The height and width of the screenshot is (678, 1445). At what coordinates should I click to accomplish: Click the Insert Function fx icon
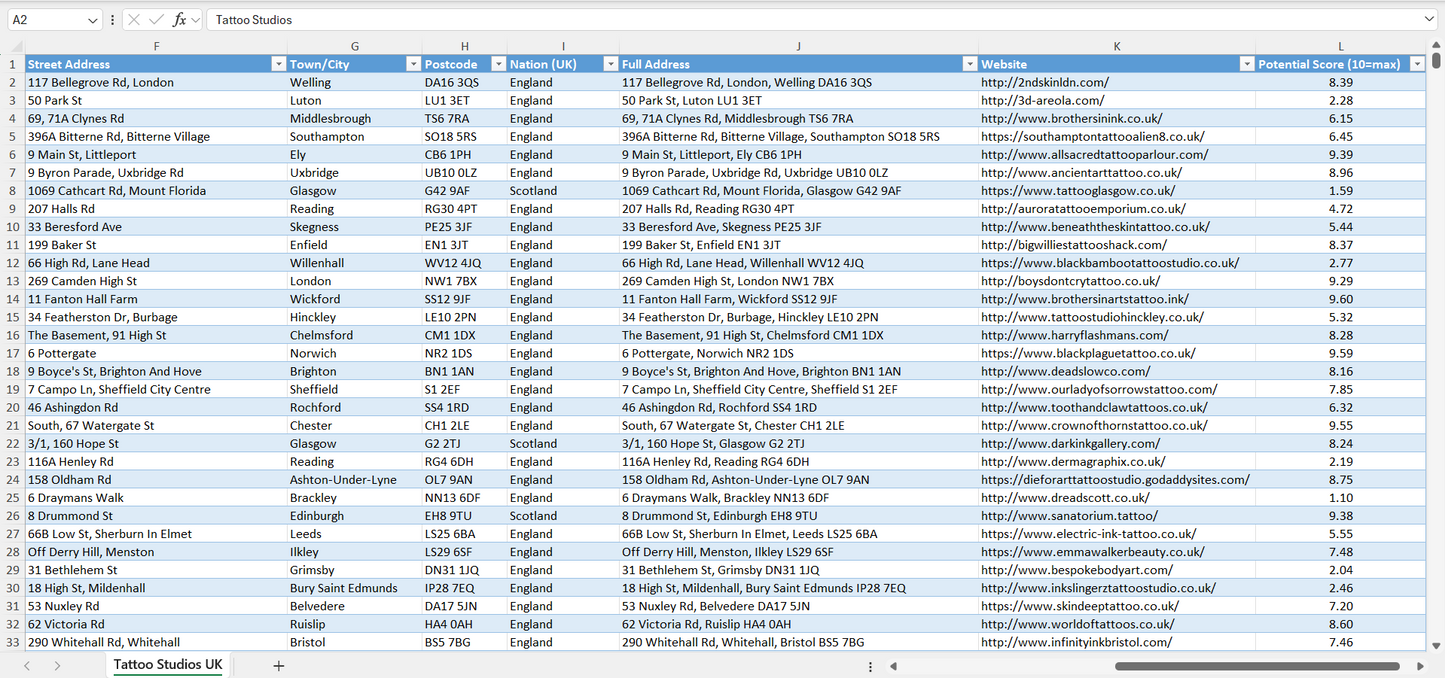pos(179,20)
